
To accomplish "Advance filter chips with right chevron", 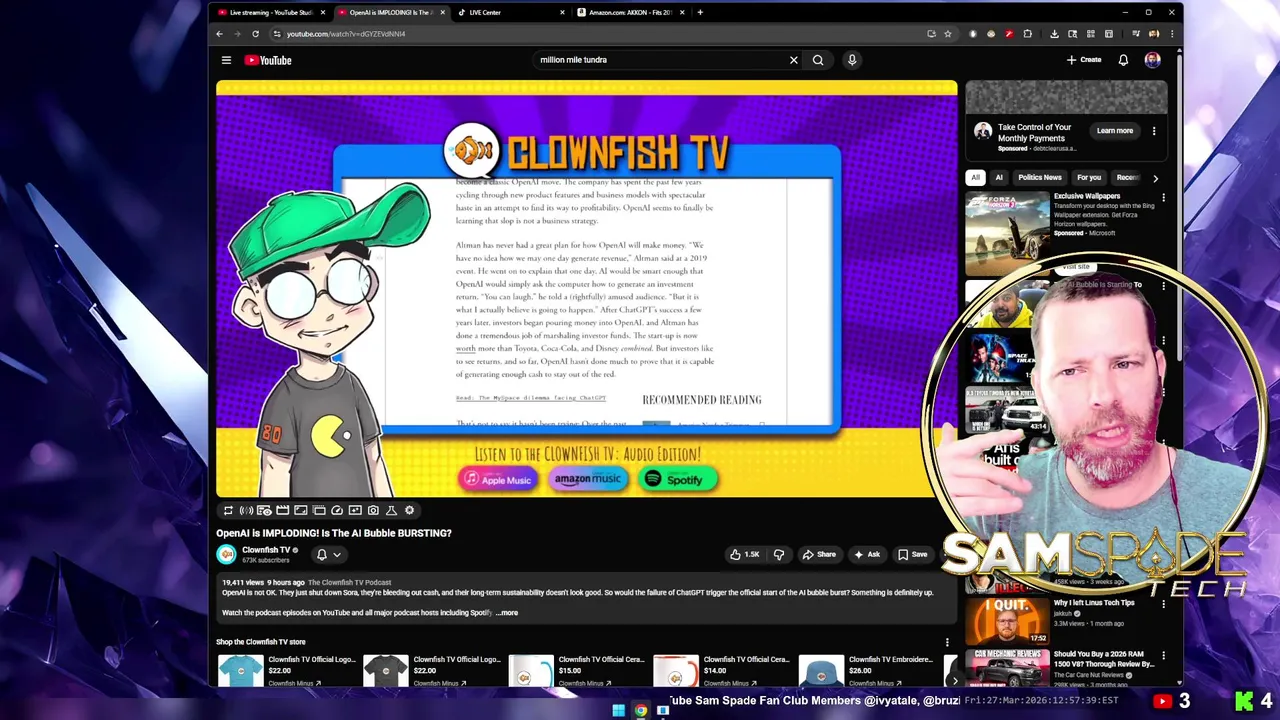I will coord(1155,178).
